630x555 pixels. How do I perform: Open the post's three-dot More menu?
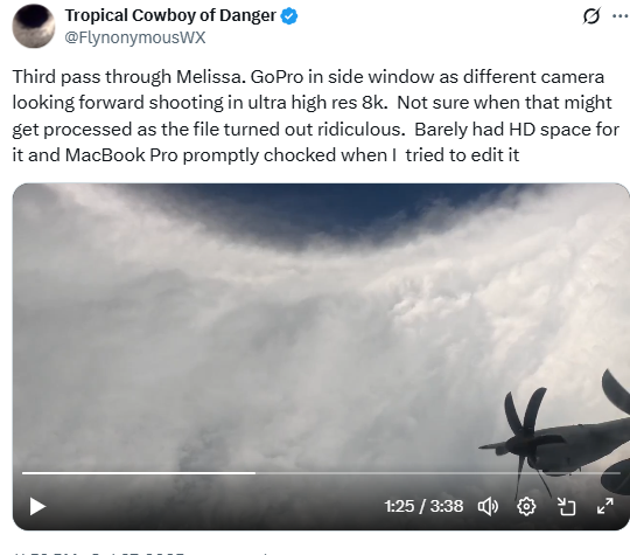tap(620, 16)
